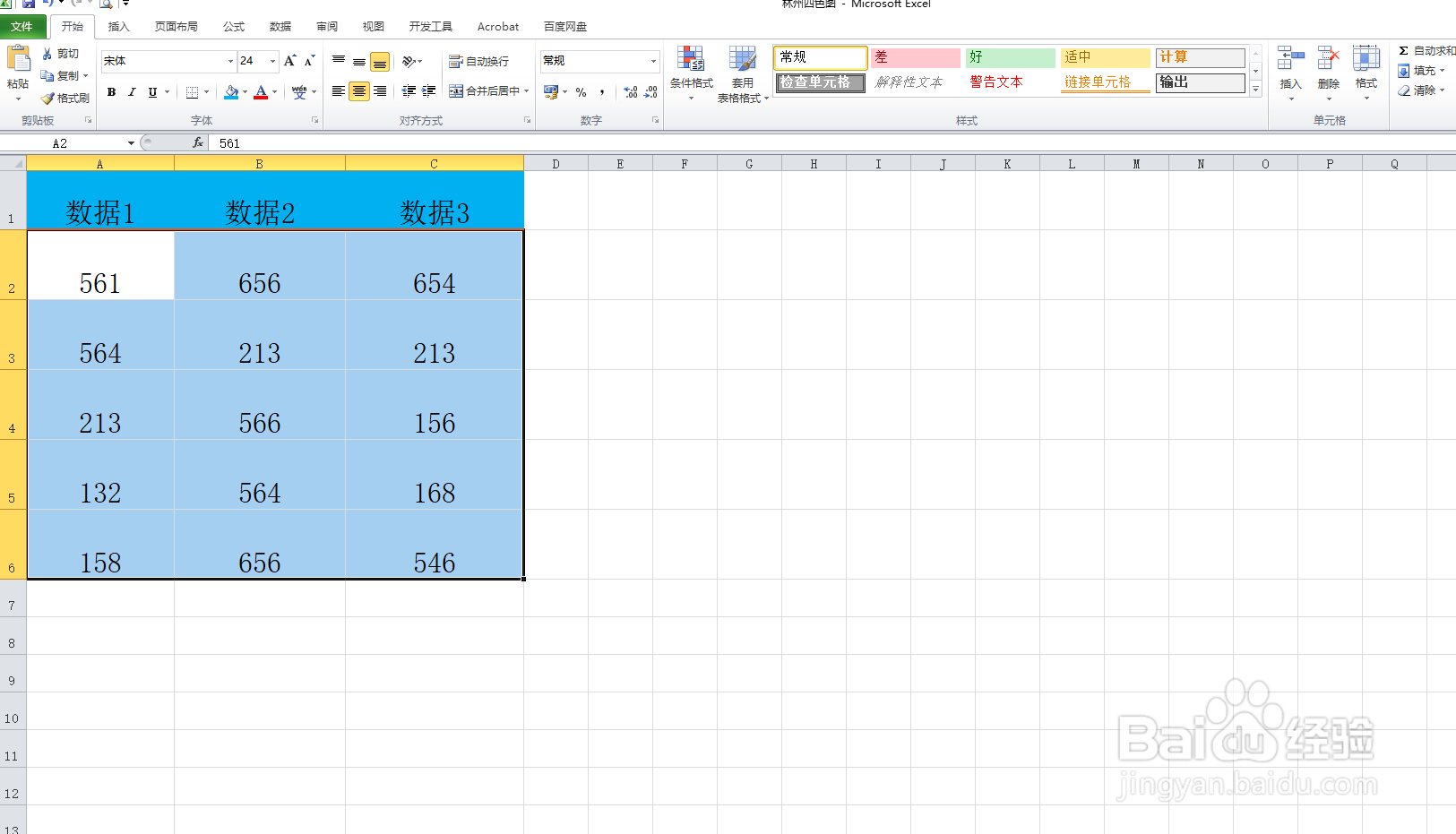The width and height of the screenshot is (1456, 834).
Task: Toggle Wrap Text (自动换行)
Action: [479, 62]
